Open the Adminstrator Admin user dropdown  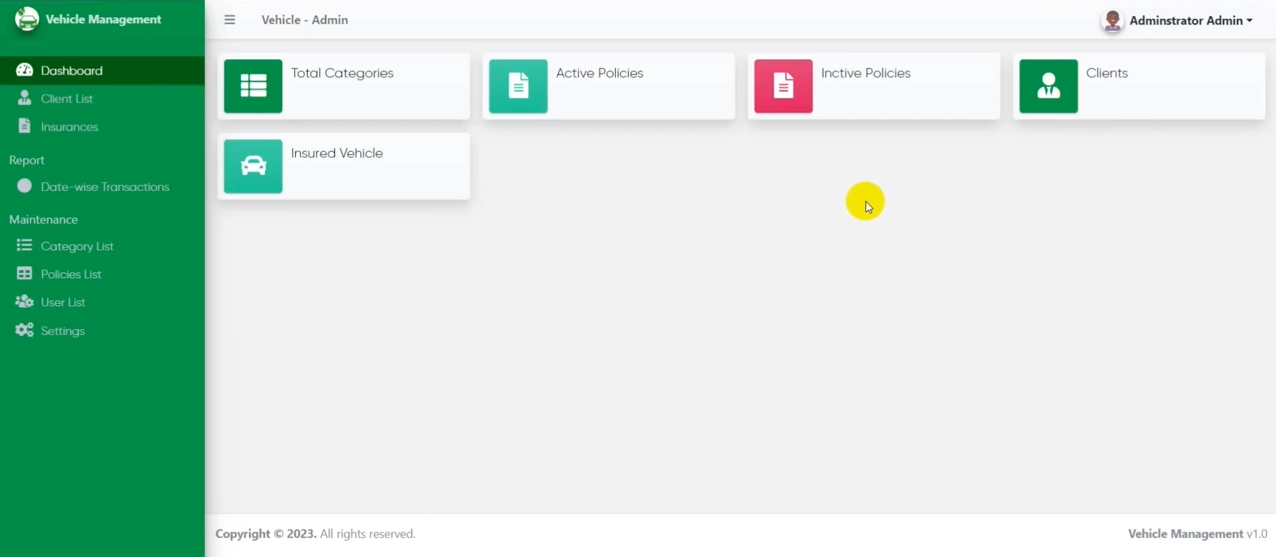pyautogui.click(x=1190, y=20)
